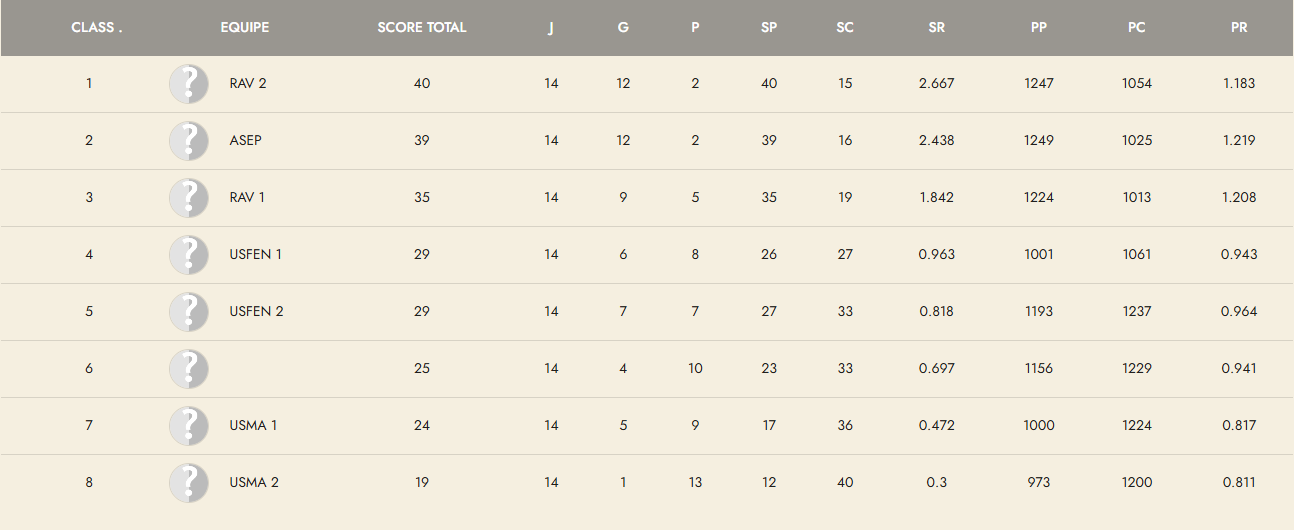Click the PR column header

[1239, 28]
